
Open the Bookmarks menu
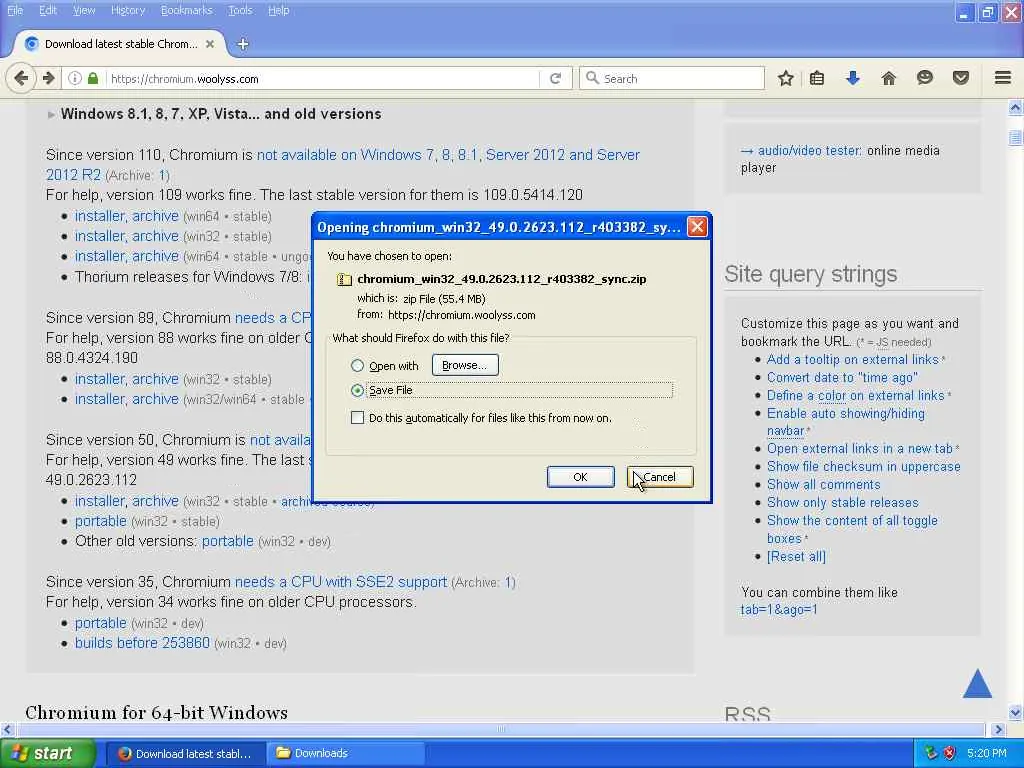click(187, 10)
